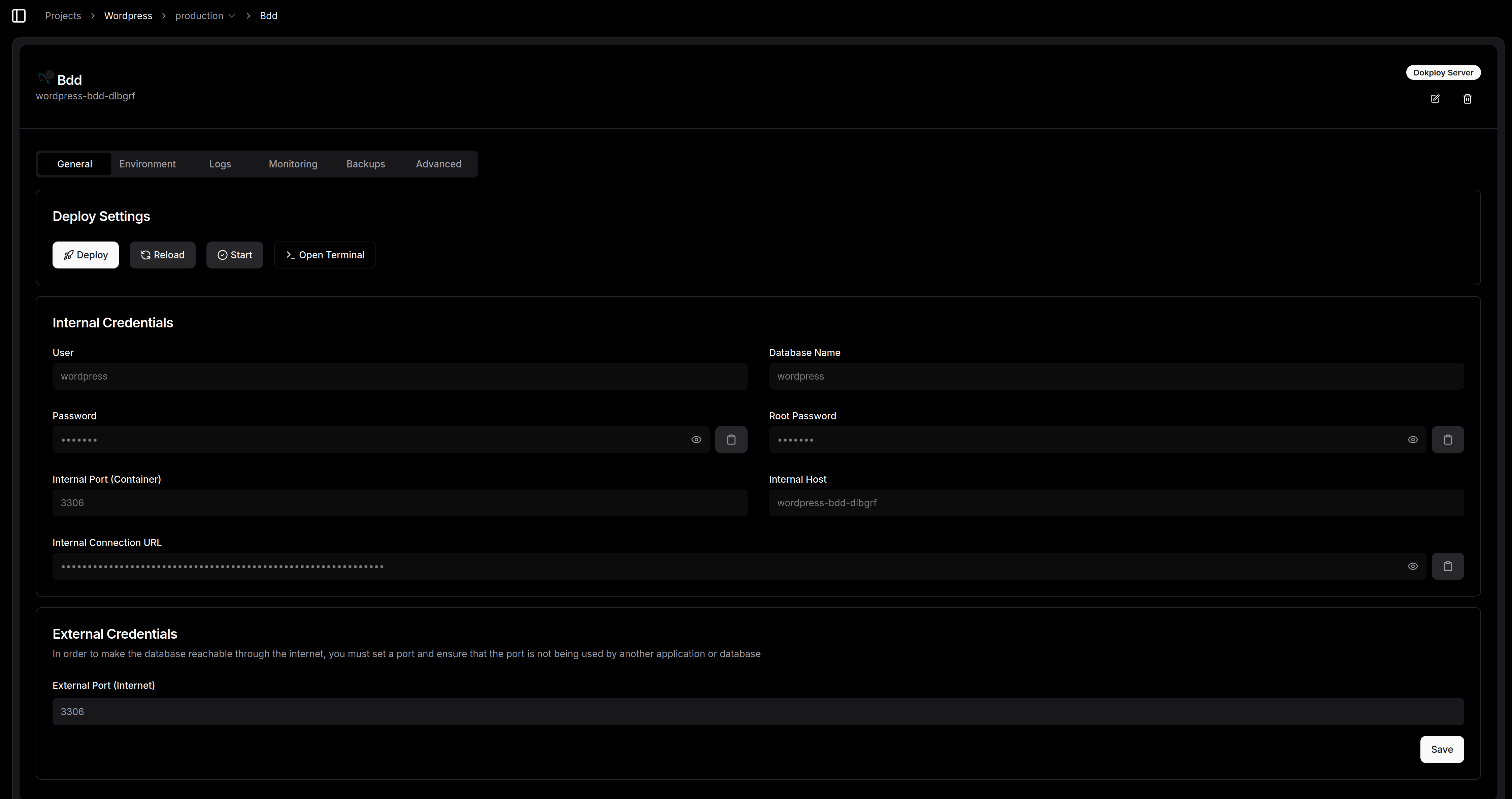This screenshot has width=1512, height=799.
Task: Open the Backups tab
Action: pos(365,164)
